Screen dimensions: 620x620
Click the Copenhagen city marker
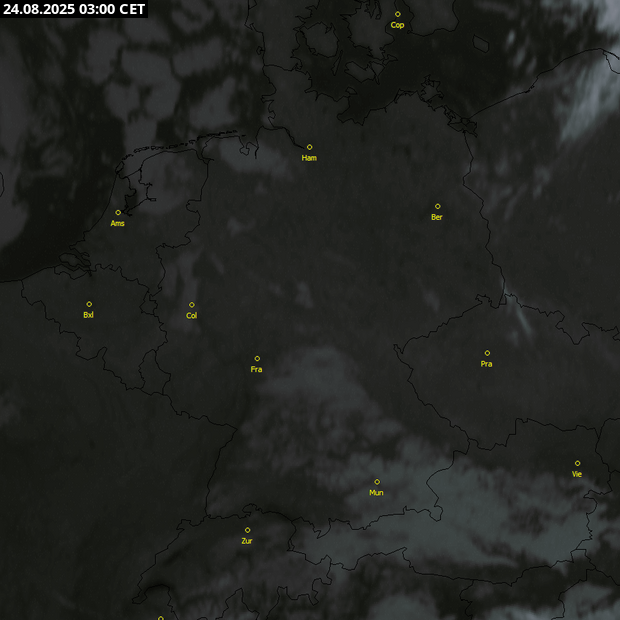(x=397, y=14)
